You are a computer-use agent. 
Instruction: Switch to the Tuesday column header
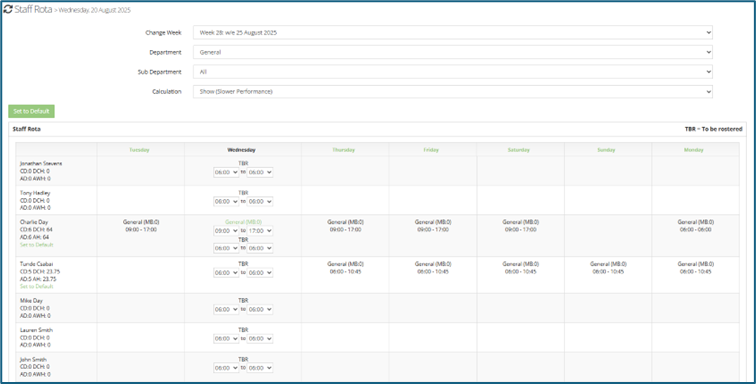click(139, 150)
